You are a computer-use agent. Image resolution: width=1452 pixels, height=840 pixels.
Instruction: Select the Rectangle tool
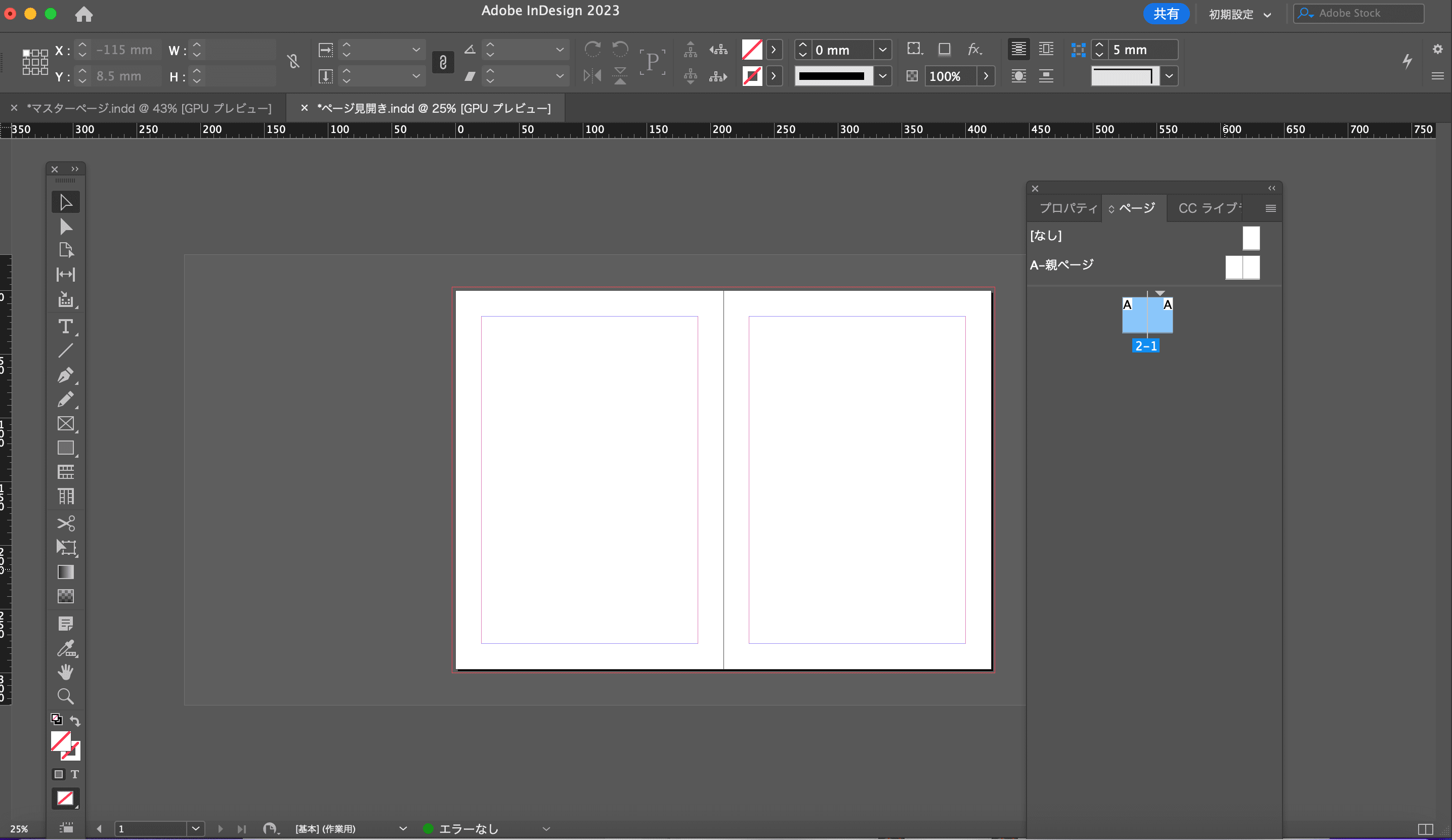(66, 448)
